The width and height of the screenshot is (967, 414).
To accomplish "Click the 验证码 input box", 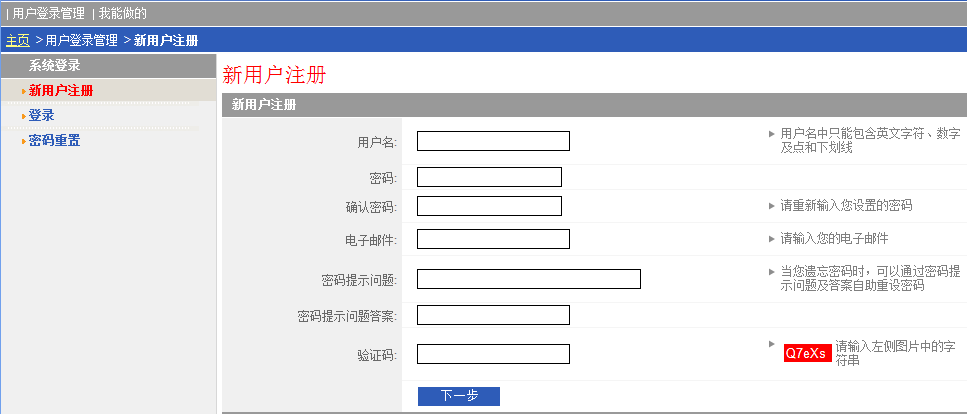I will (x=493, y=354).
